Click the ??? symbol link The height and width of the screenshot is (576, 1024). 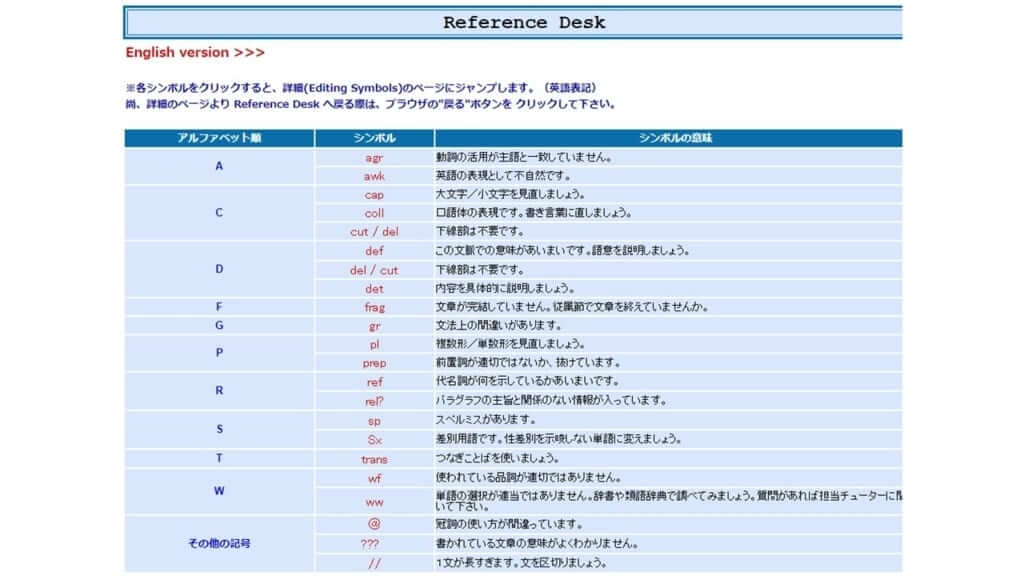(x=370, y=544)
